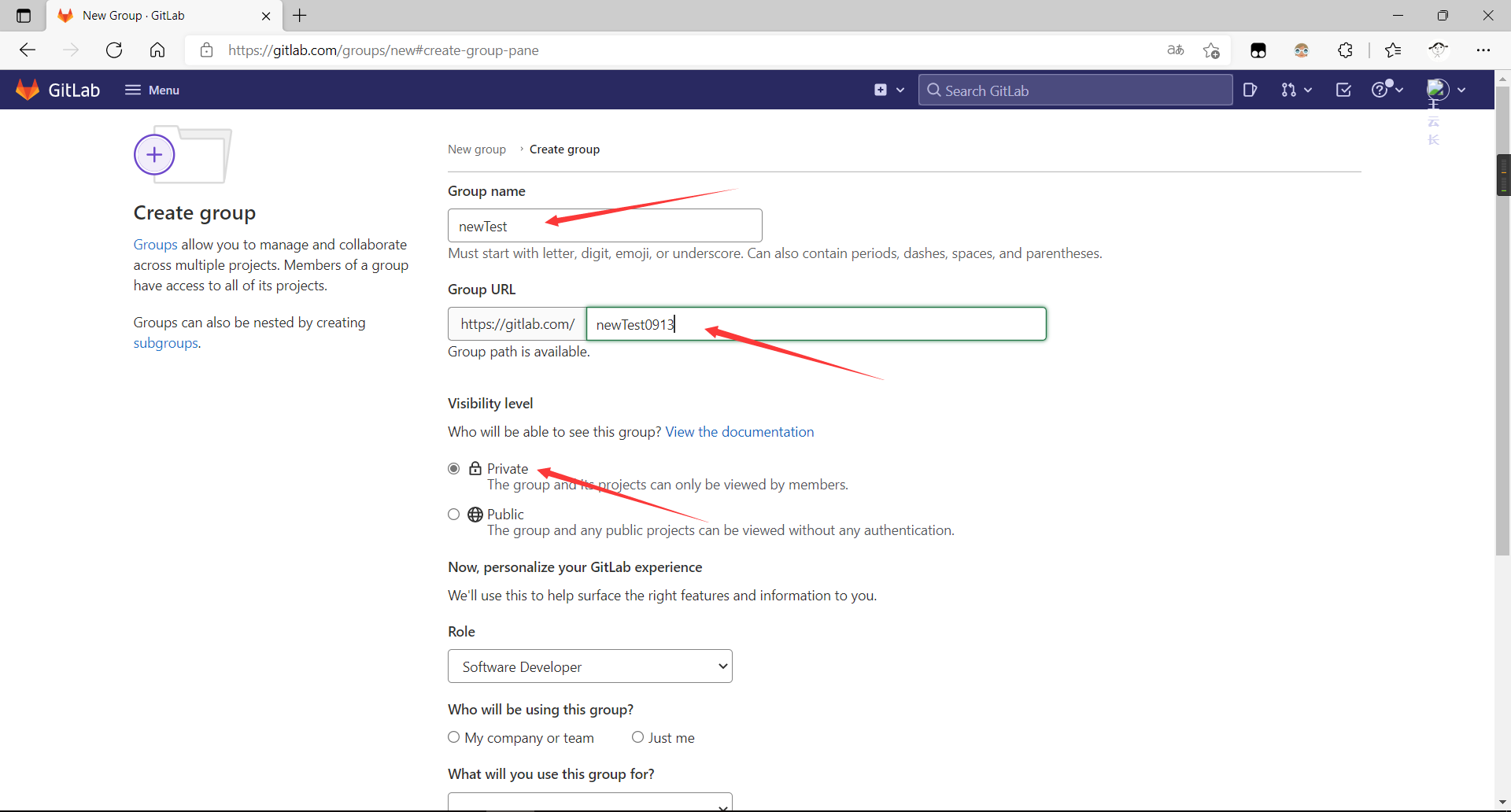
Task: Click the Group name input field
Action: pos(605,226)
